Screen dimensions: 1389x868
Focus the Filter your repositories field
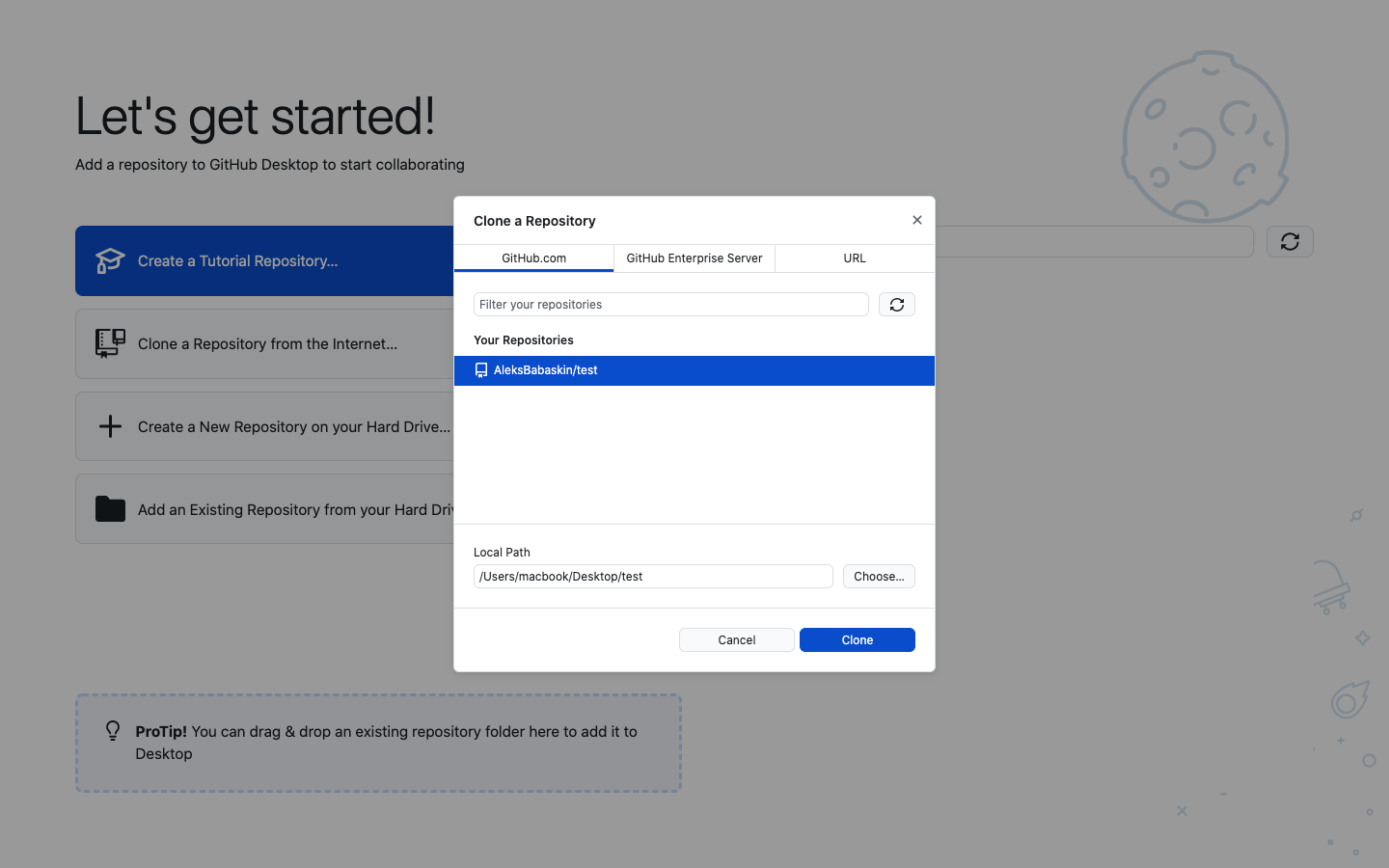click(671, 305)
